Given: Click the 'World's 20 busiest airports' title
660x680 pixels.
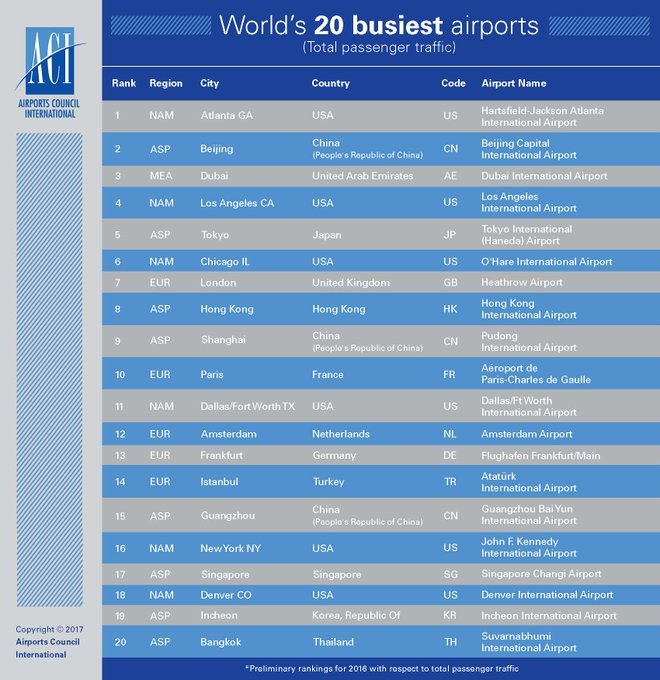Looking at the screenshot, I should (x=379, y=25).
